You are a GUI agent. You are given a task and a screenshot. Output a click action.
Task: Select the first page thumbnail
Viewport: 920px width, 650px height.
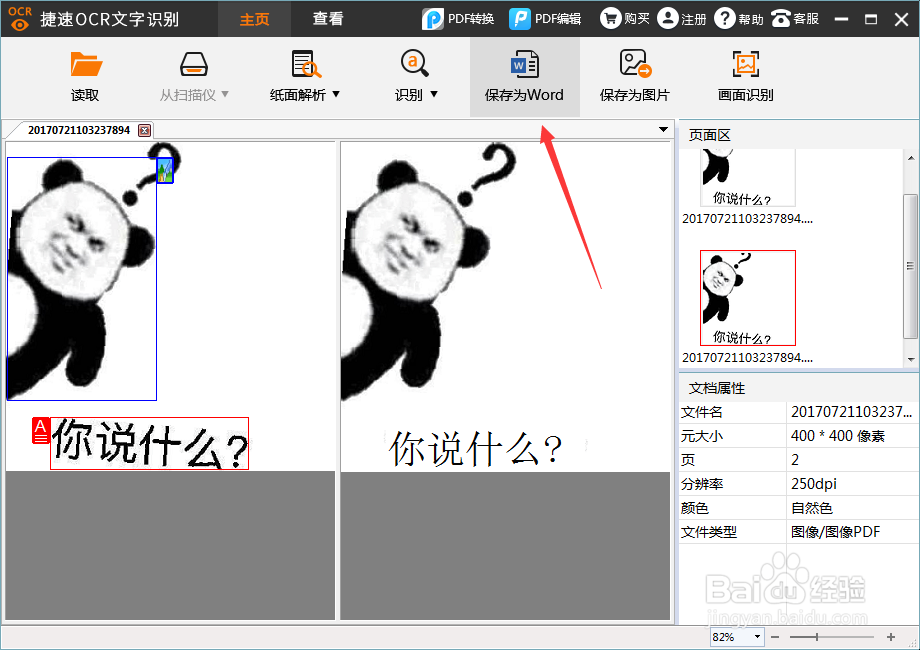click(748, 177)
